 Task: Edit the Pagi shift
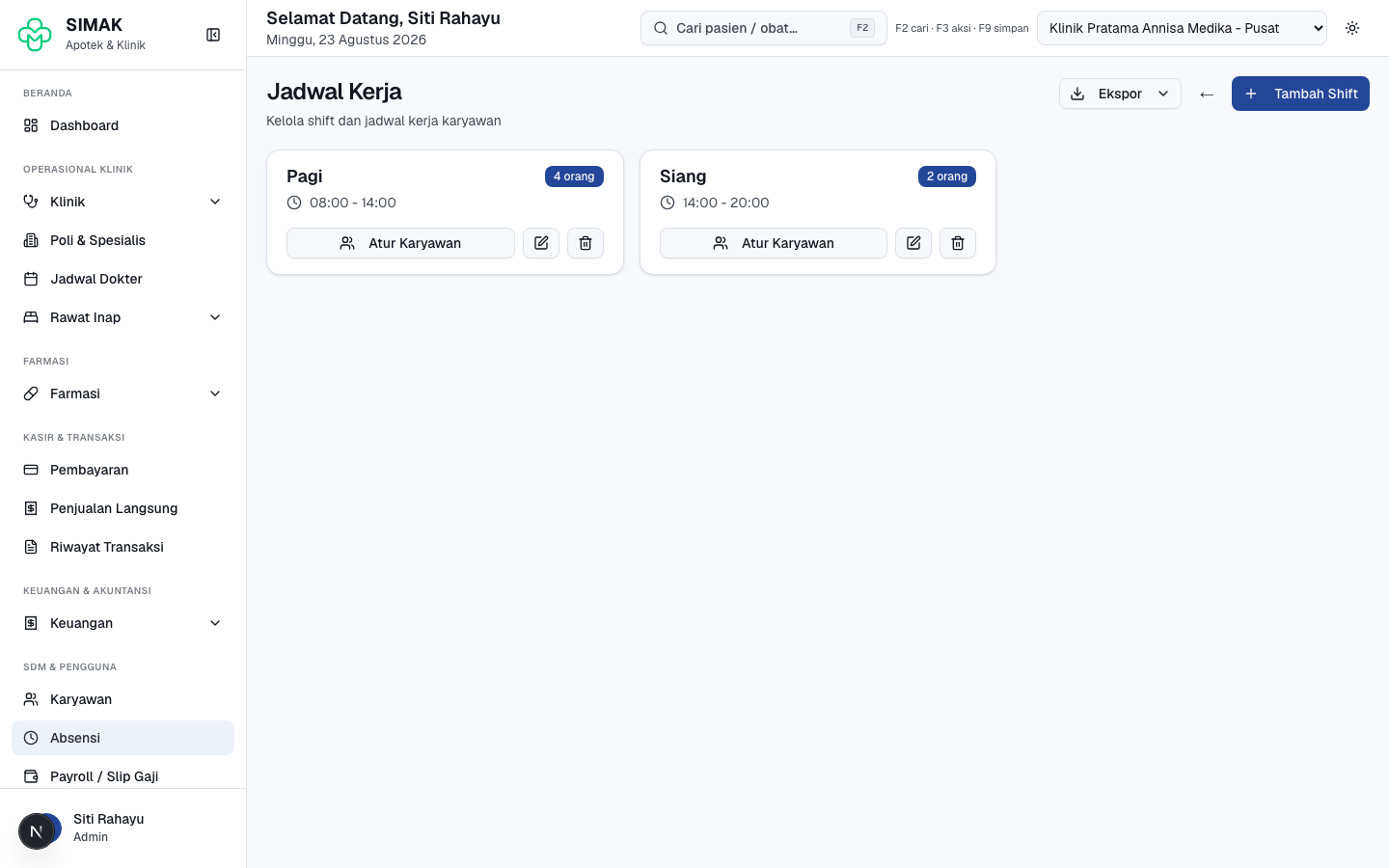point(541,243)
